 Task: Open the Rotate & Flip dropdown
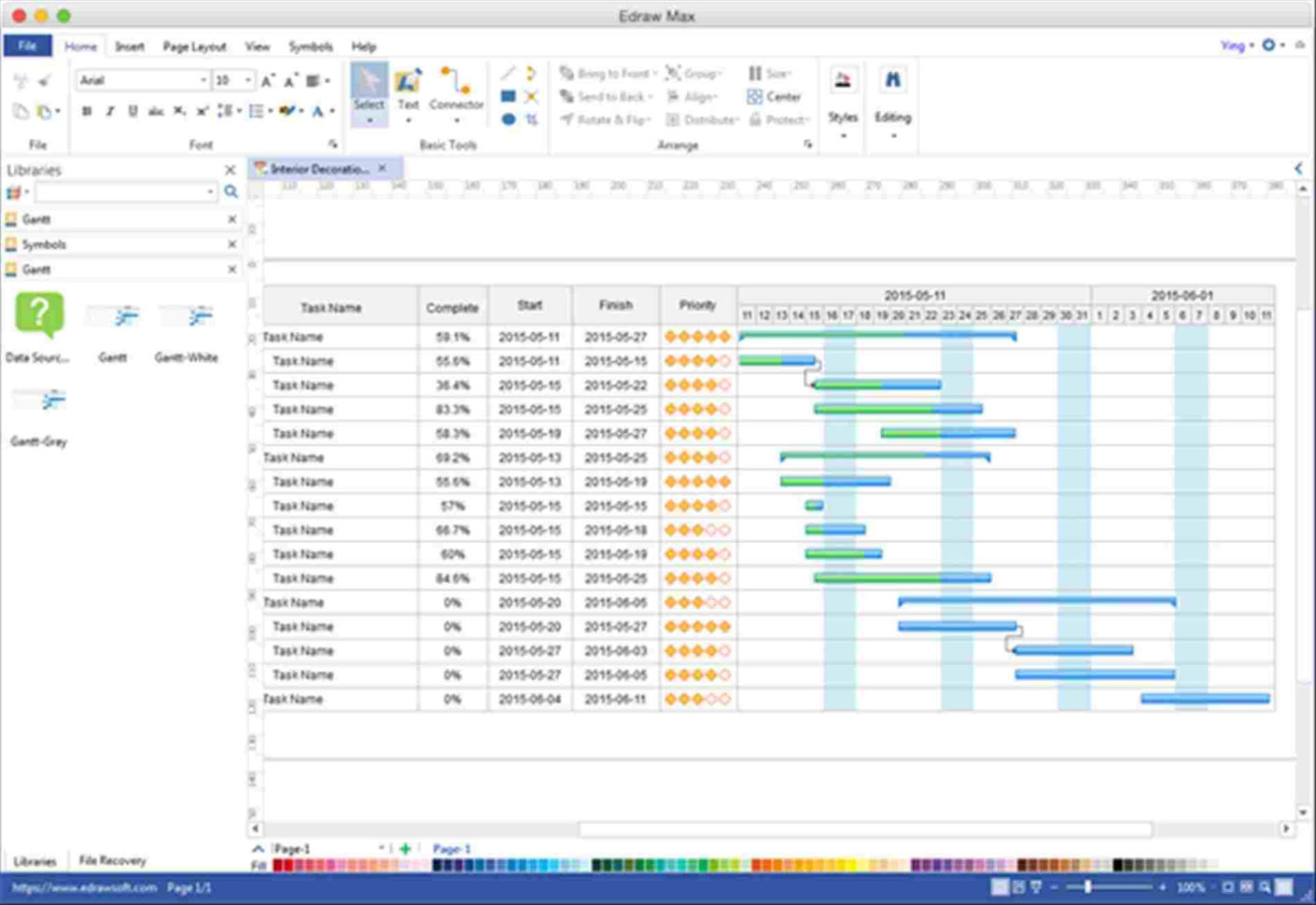tap(606, 119)
